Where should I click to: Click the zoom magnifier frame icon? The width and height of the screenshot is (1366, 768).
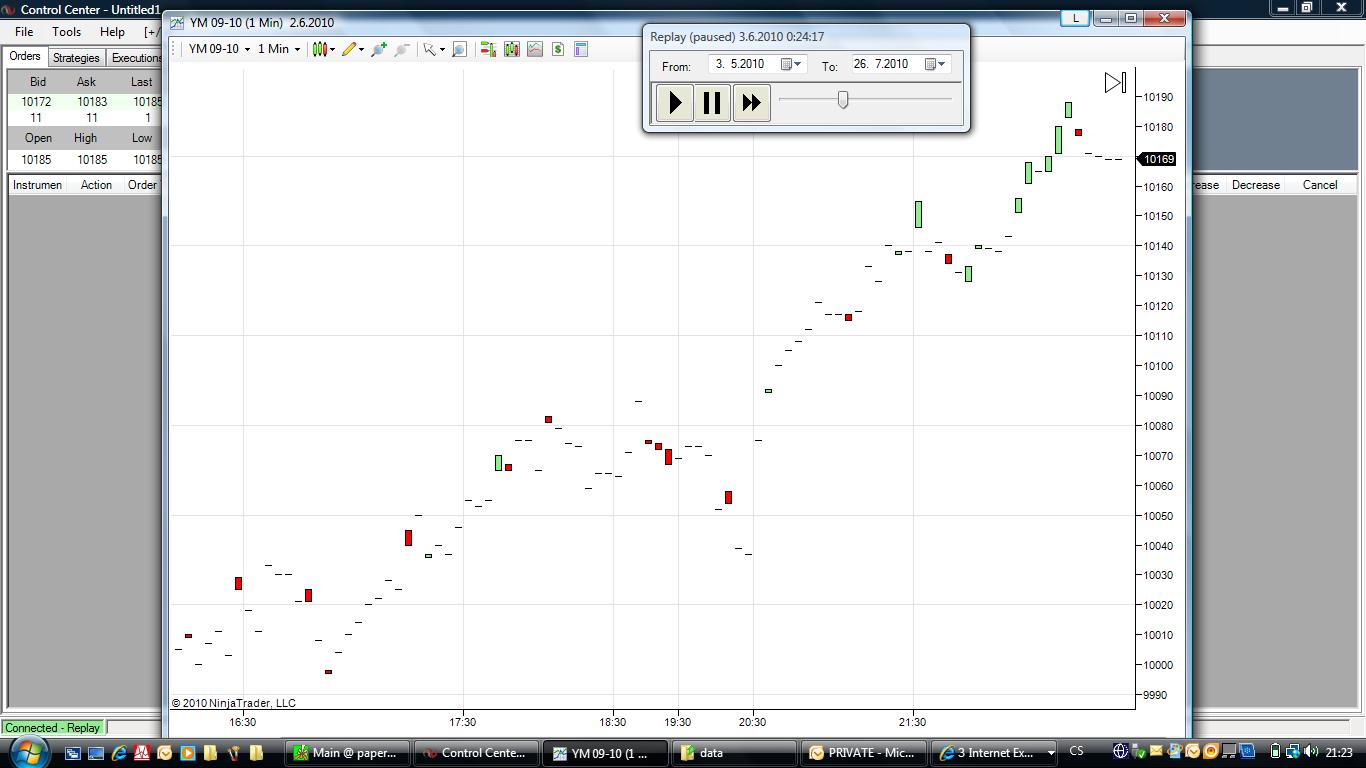[459, 49]
